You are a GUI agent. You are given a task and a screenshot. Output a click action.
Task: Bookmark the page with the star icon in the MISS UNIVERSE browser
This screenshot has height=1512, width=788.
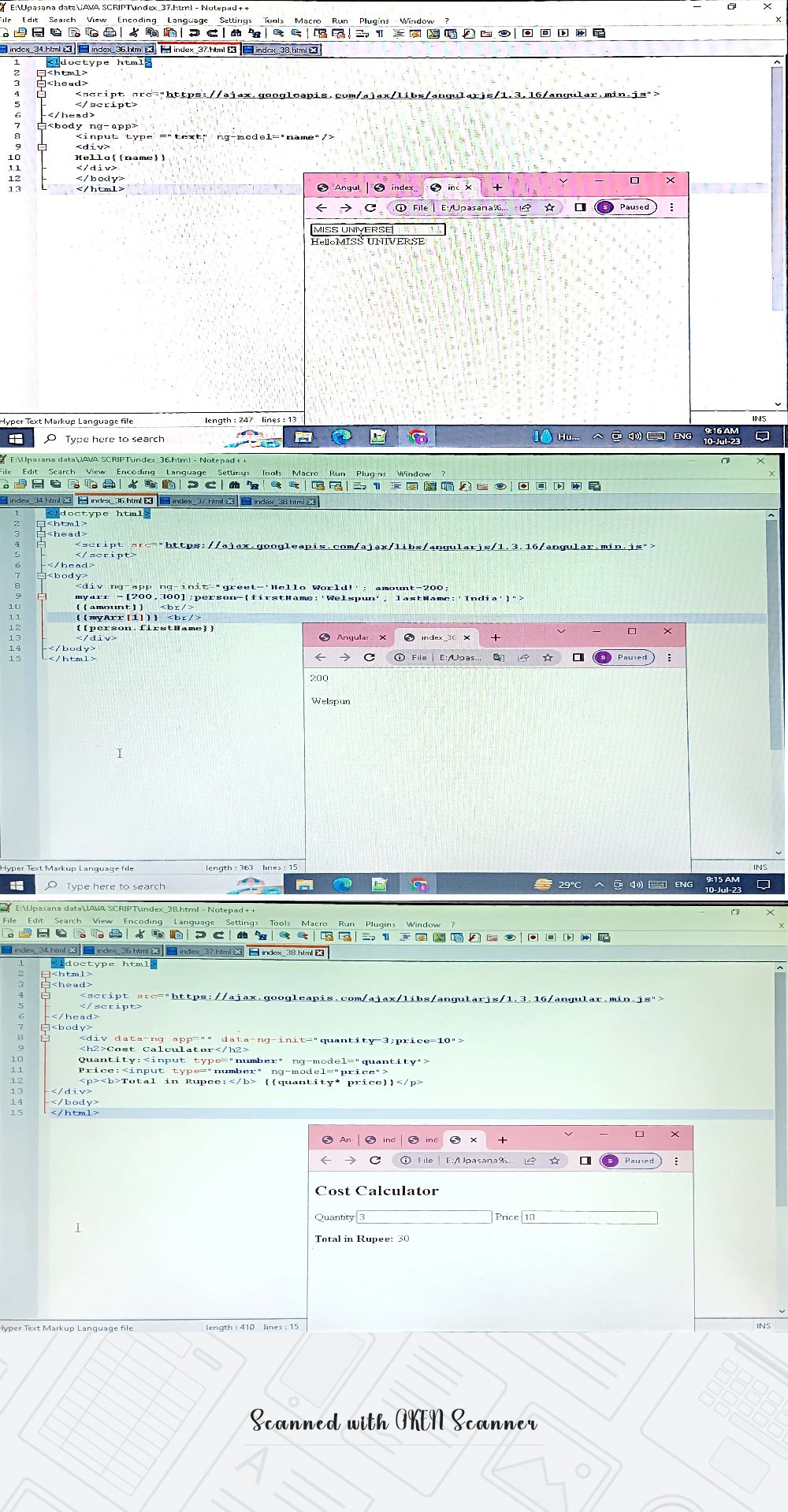click(549, 207)
